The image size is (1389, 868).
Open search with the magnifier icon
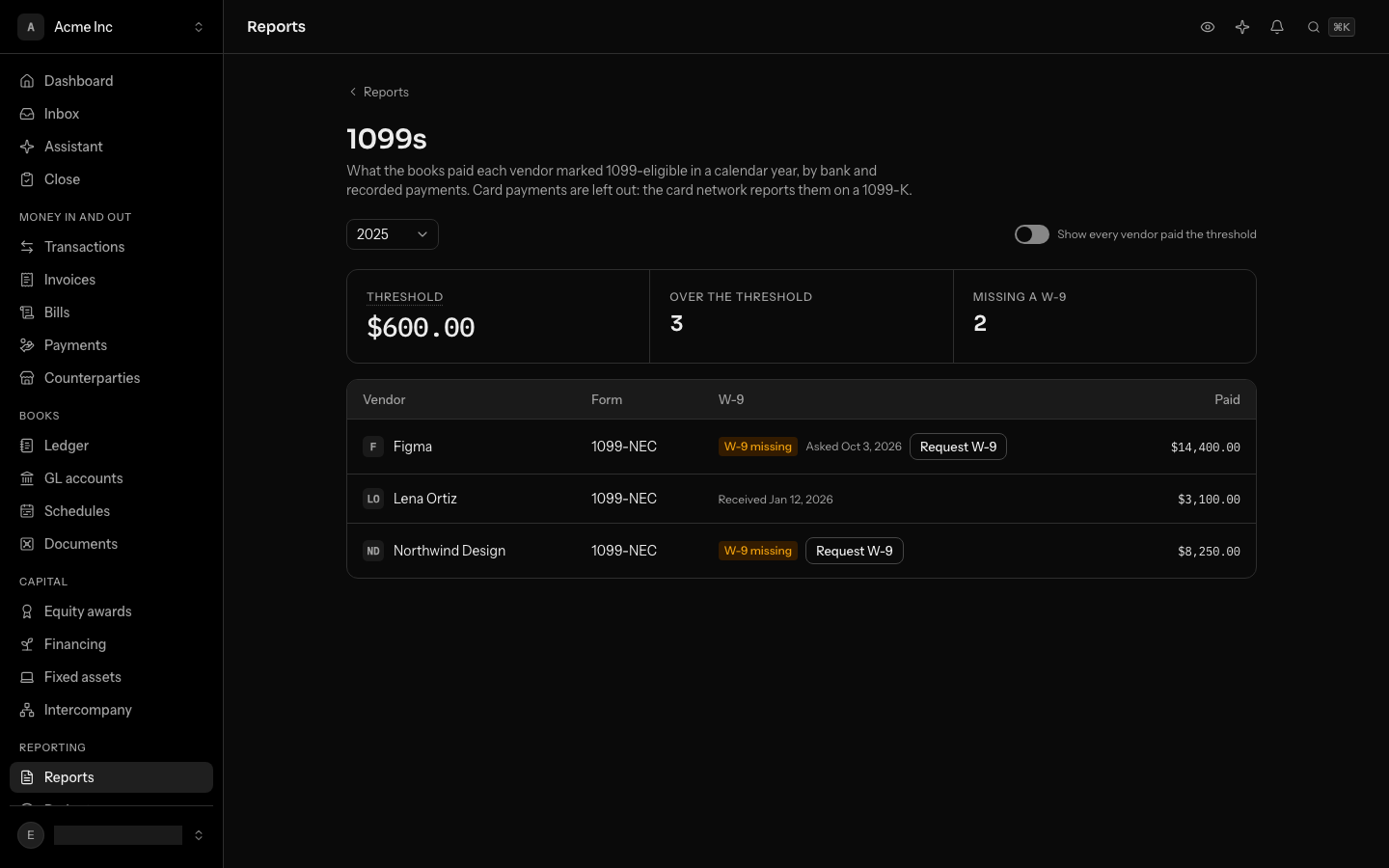(x=1314, y=27)
